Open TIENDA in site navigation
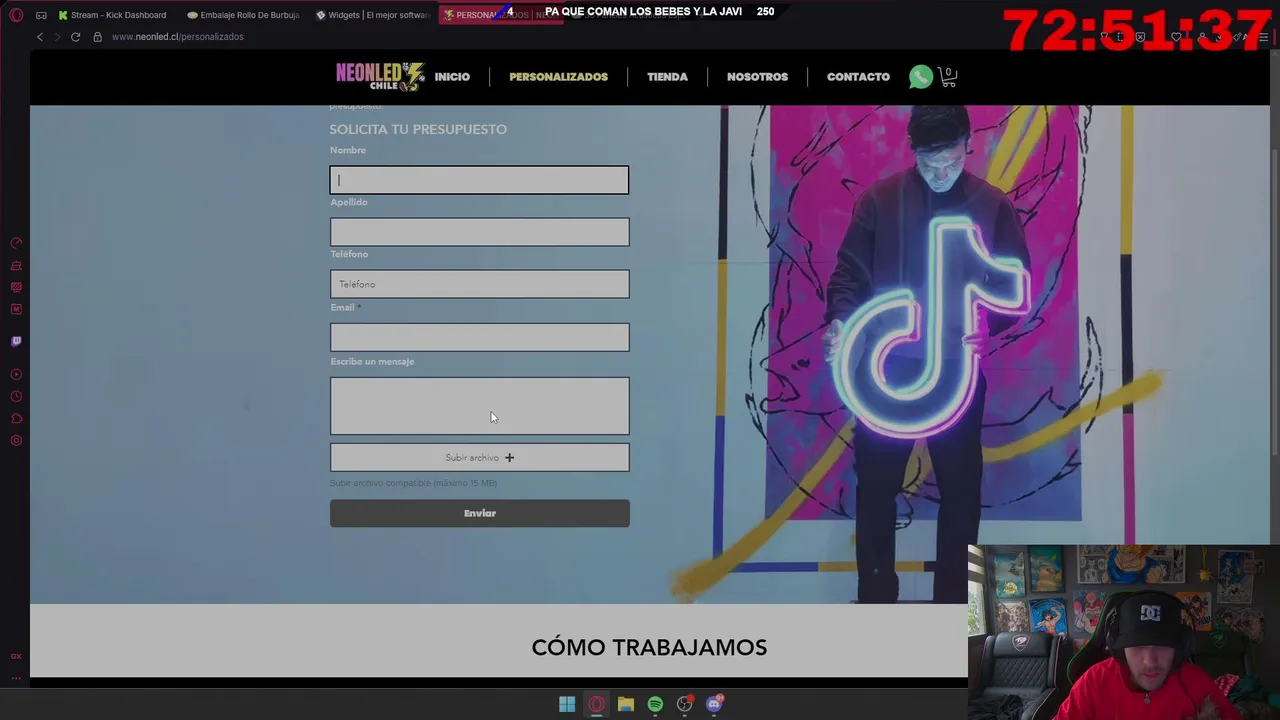Viewport: 1280px width, 720px height. pos(667,77)
